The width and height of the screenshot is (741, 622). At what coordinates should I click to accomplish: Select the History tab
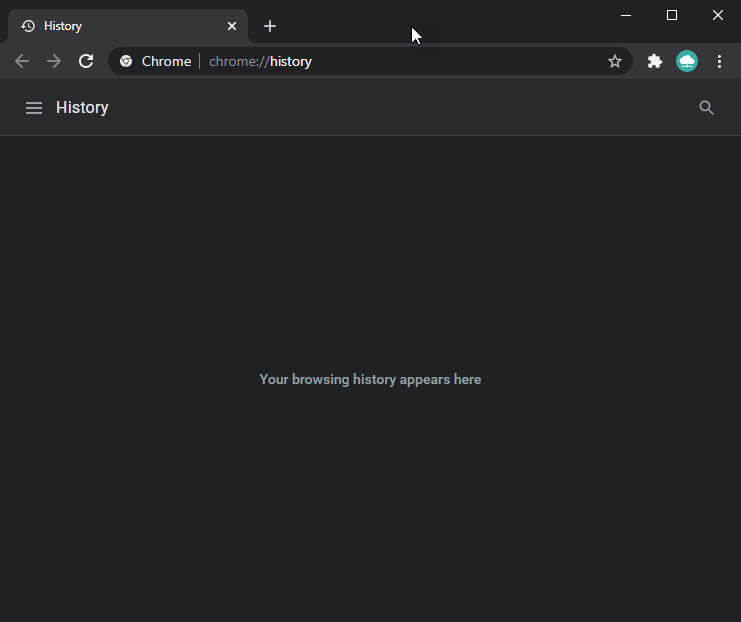[128, 26]
